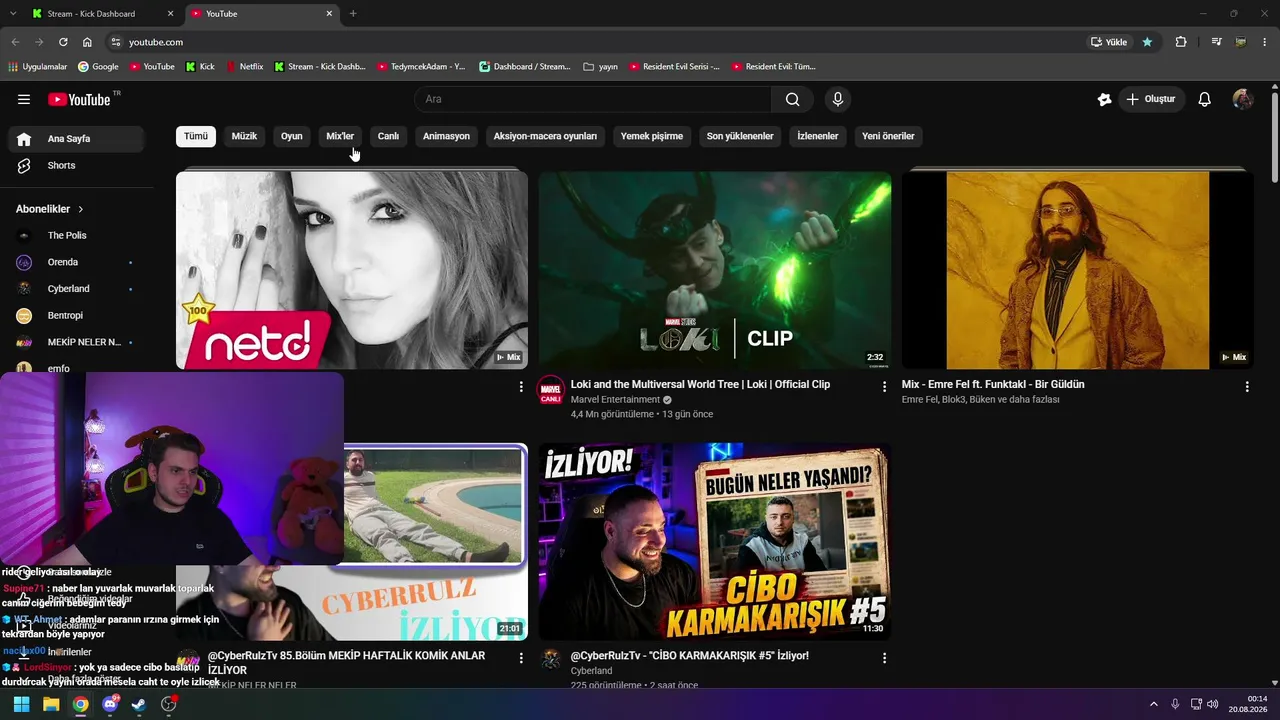1280x720 pixels.
Task: Open the Loki clip thumbnail
Action: coord(715,270)
